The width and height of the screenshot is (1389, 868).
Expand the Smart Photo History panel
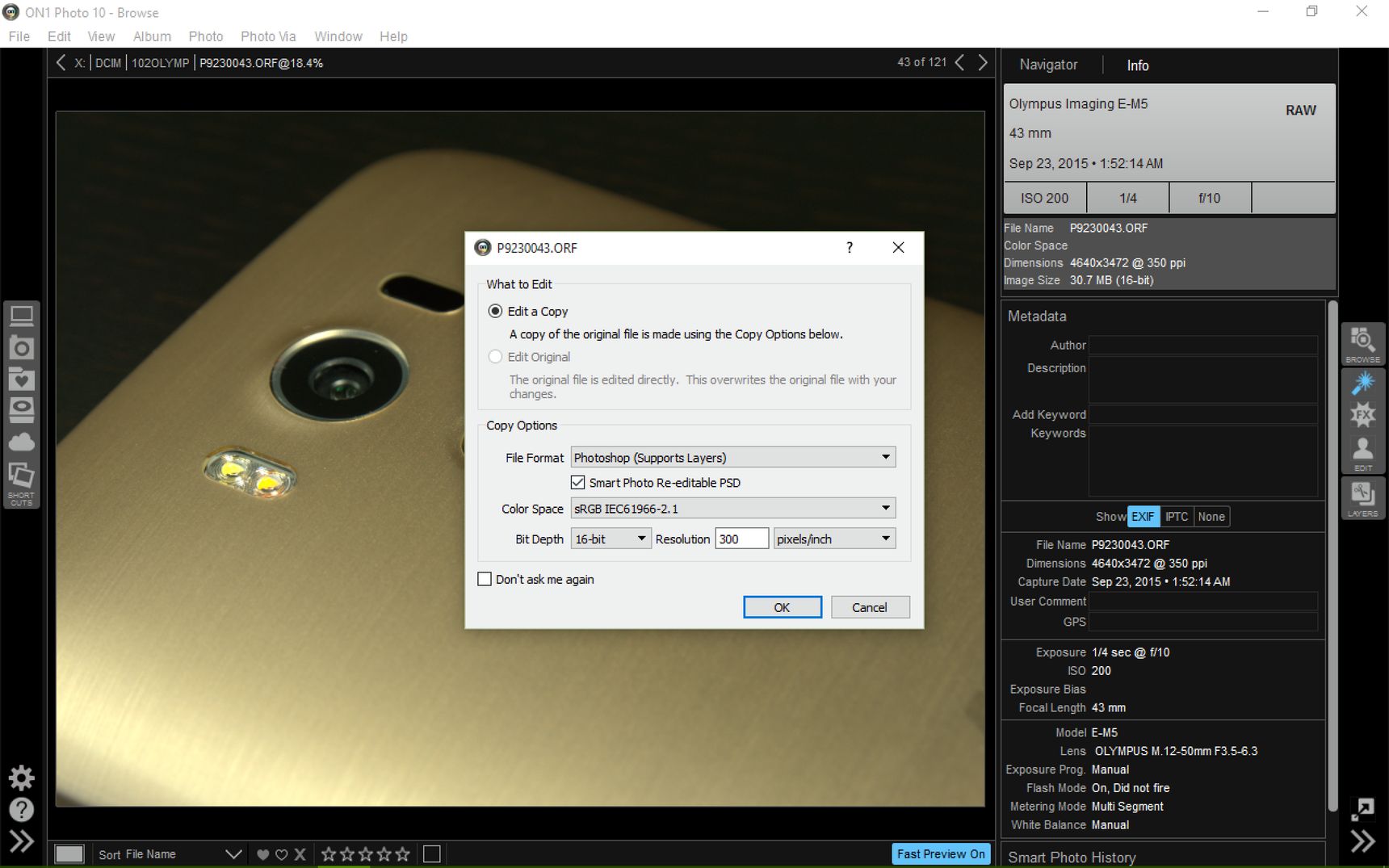click(x=1072, y=858)
